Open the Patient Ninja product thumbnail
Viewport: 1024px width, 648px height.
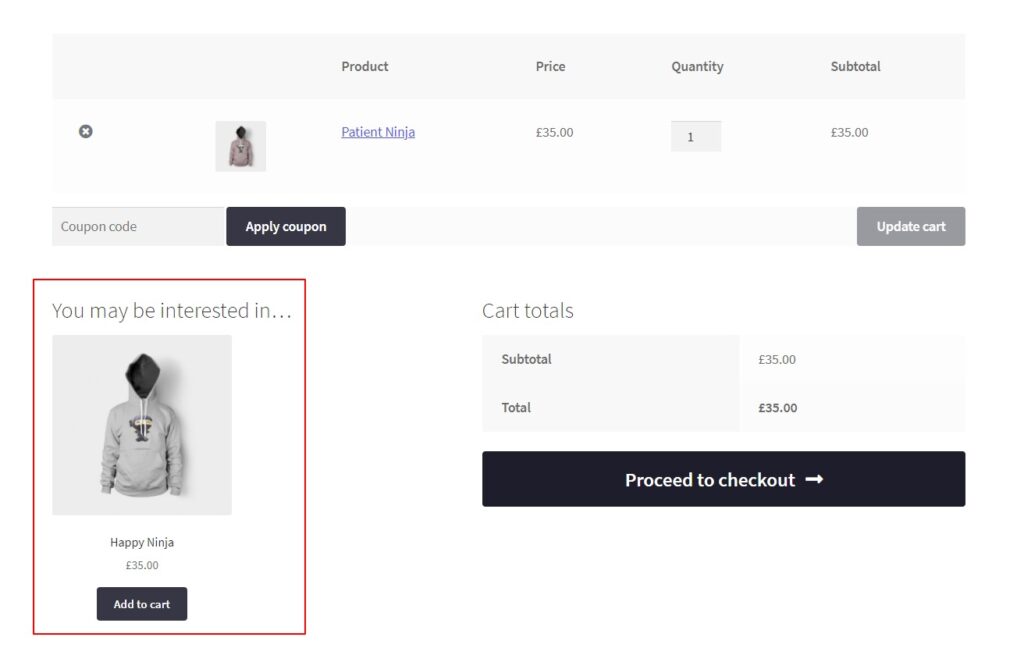[240, 146]
